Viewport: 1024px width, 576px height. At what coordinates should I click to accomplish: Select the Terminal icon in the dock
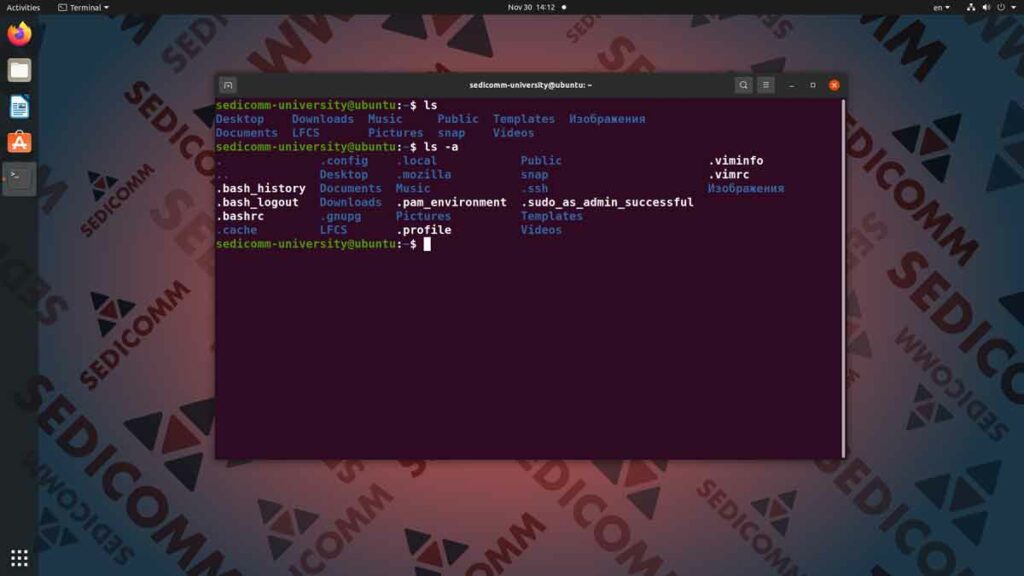[x=19, y=178]
